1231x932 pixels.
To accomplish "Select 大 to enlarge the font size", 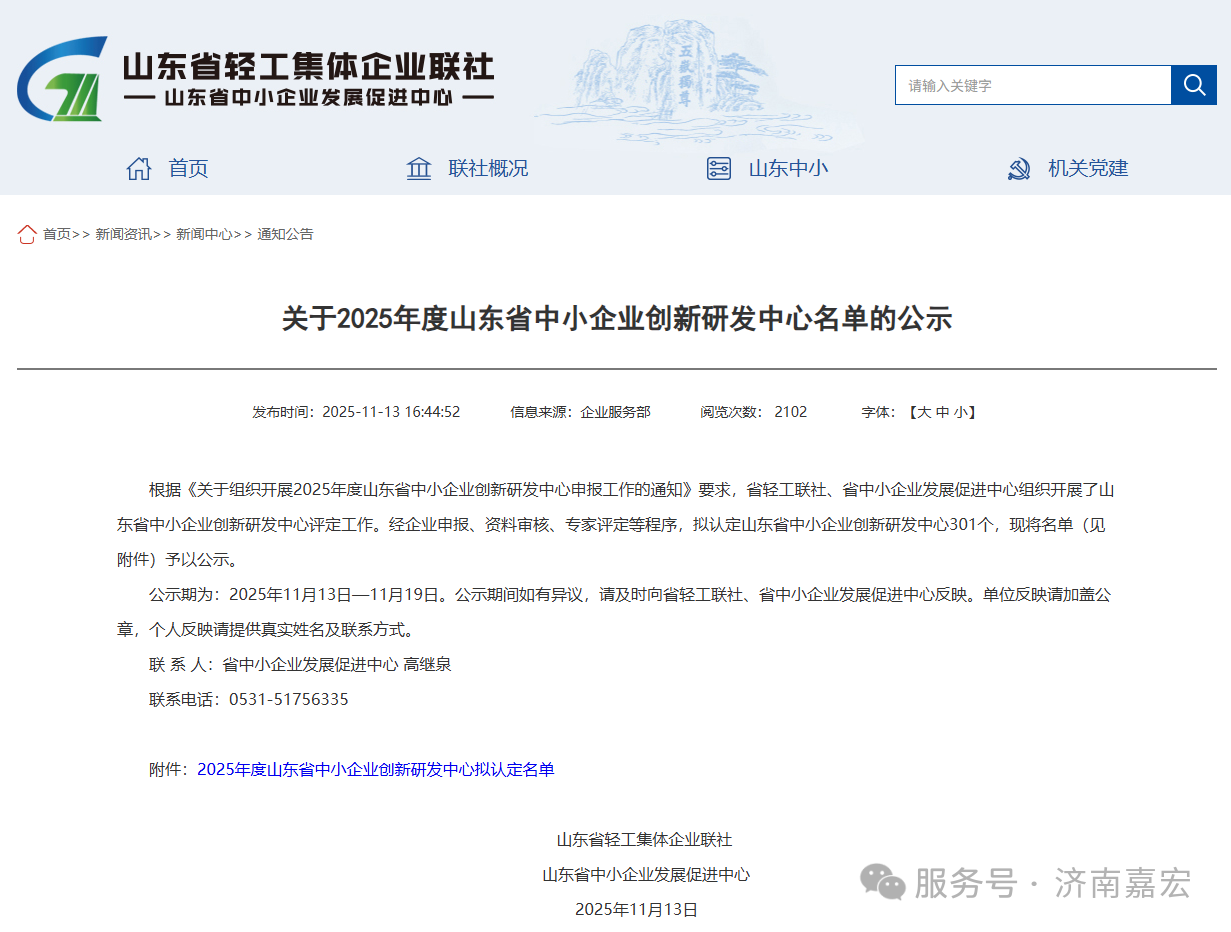I will (922, 411).
